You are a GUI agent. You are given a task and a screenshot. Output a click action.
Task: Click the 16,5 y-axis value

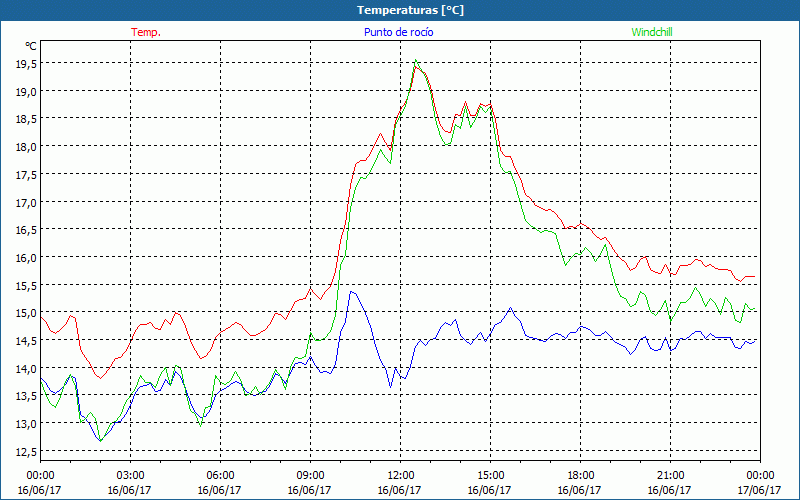coord(27,230)
